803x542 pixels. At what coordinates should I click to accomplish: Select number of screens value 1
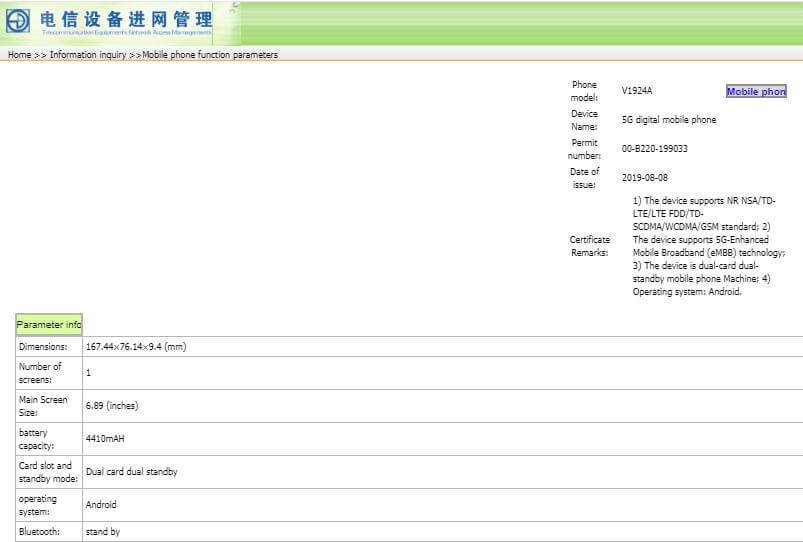coord(88,373)
